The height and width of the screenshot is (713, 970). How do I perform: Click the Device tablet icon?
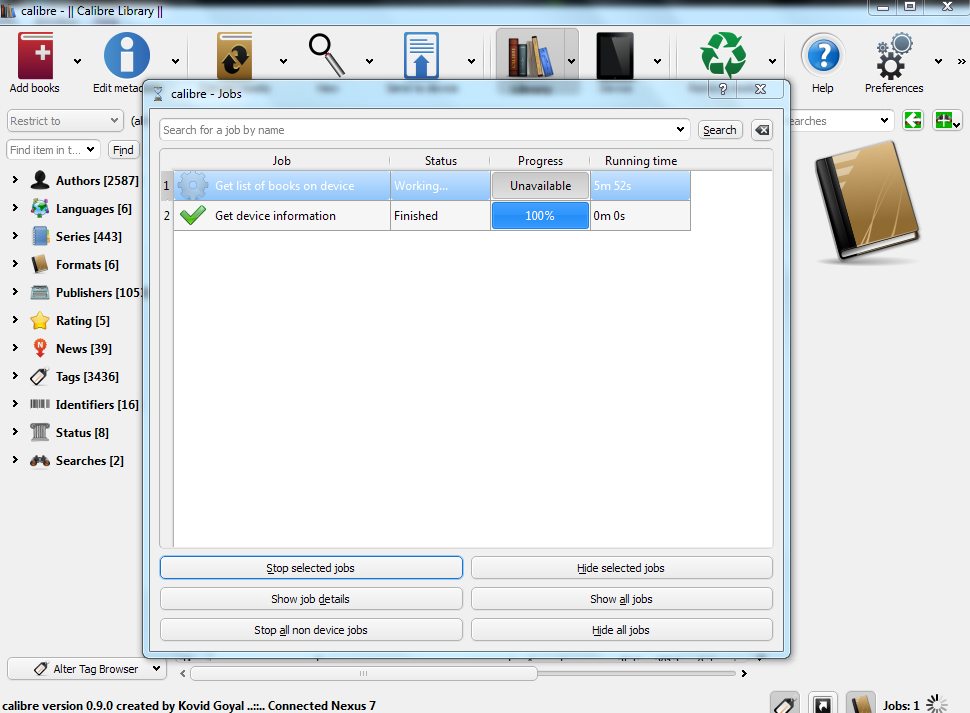615,56
